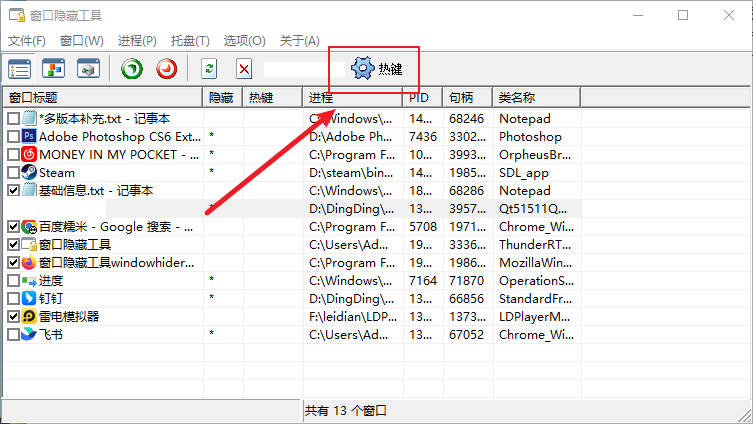Click the 共有 13 个窗口 status text

(345, 411)
